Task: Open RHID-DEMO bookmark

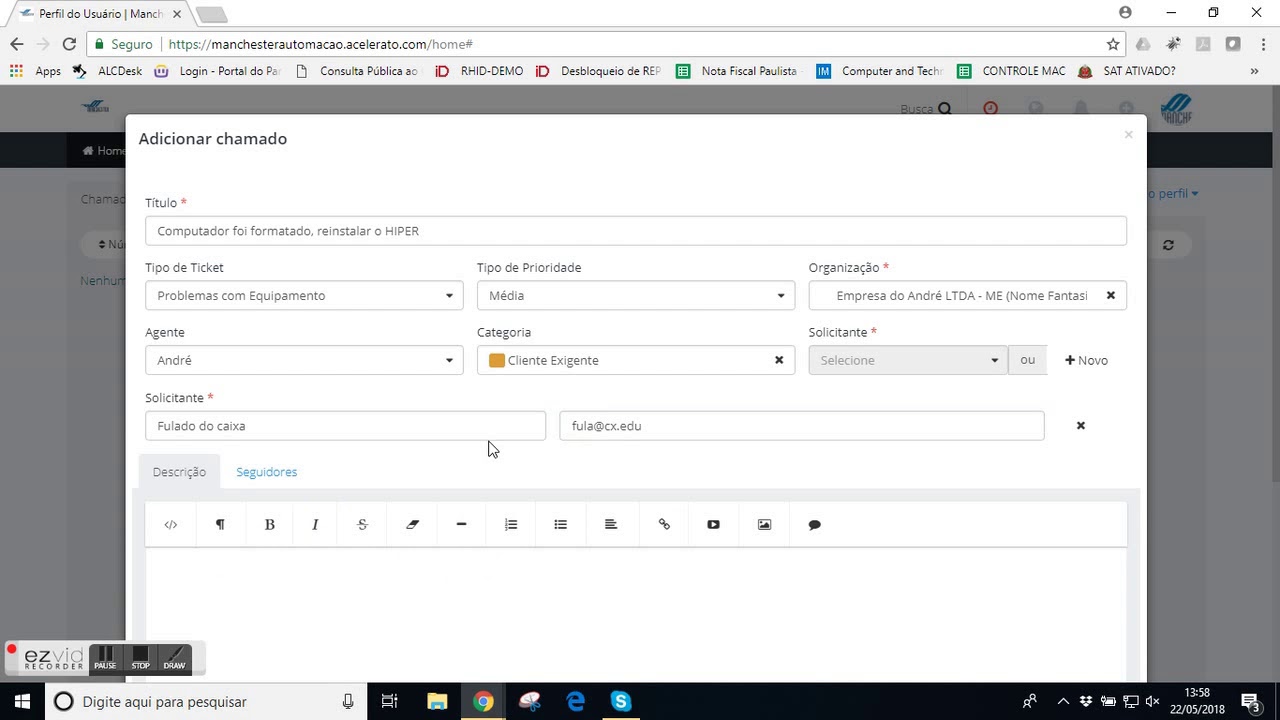Action: [480, 71]
